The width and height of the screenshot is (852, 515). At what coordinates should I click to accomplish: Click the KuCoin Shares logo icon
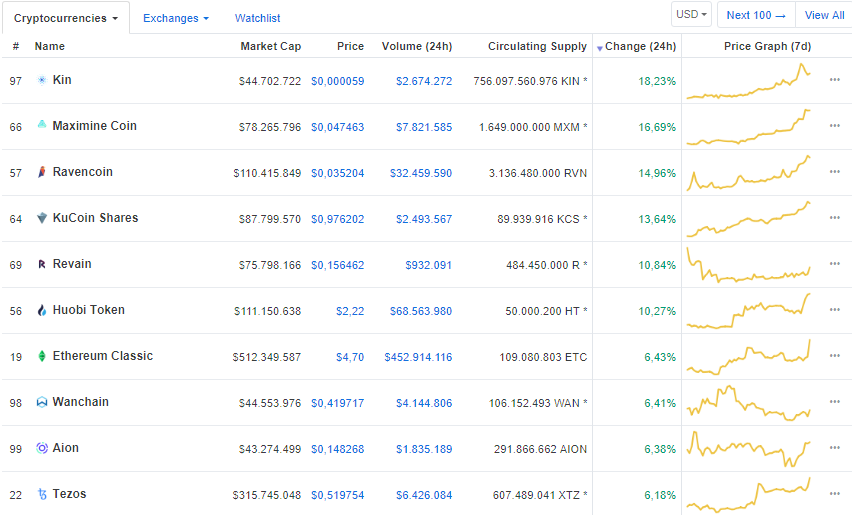click(x=42, y=218)
